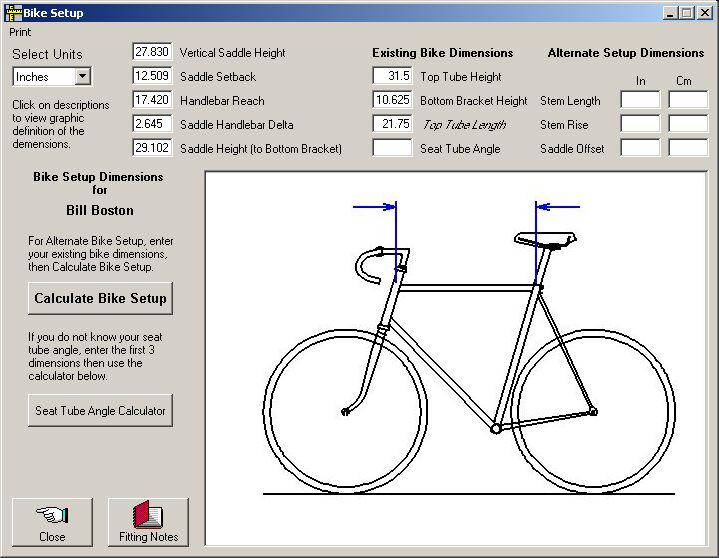Click the Stem Length Cm field
The image size is (719, 558).
point(688,99)
